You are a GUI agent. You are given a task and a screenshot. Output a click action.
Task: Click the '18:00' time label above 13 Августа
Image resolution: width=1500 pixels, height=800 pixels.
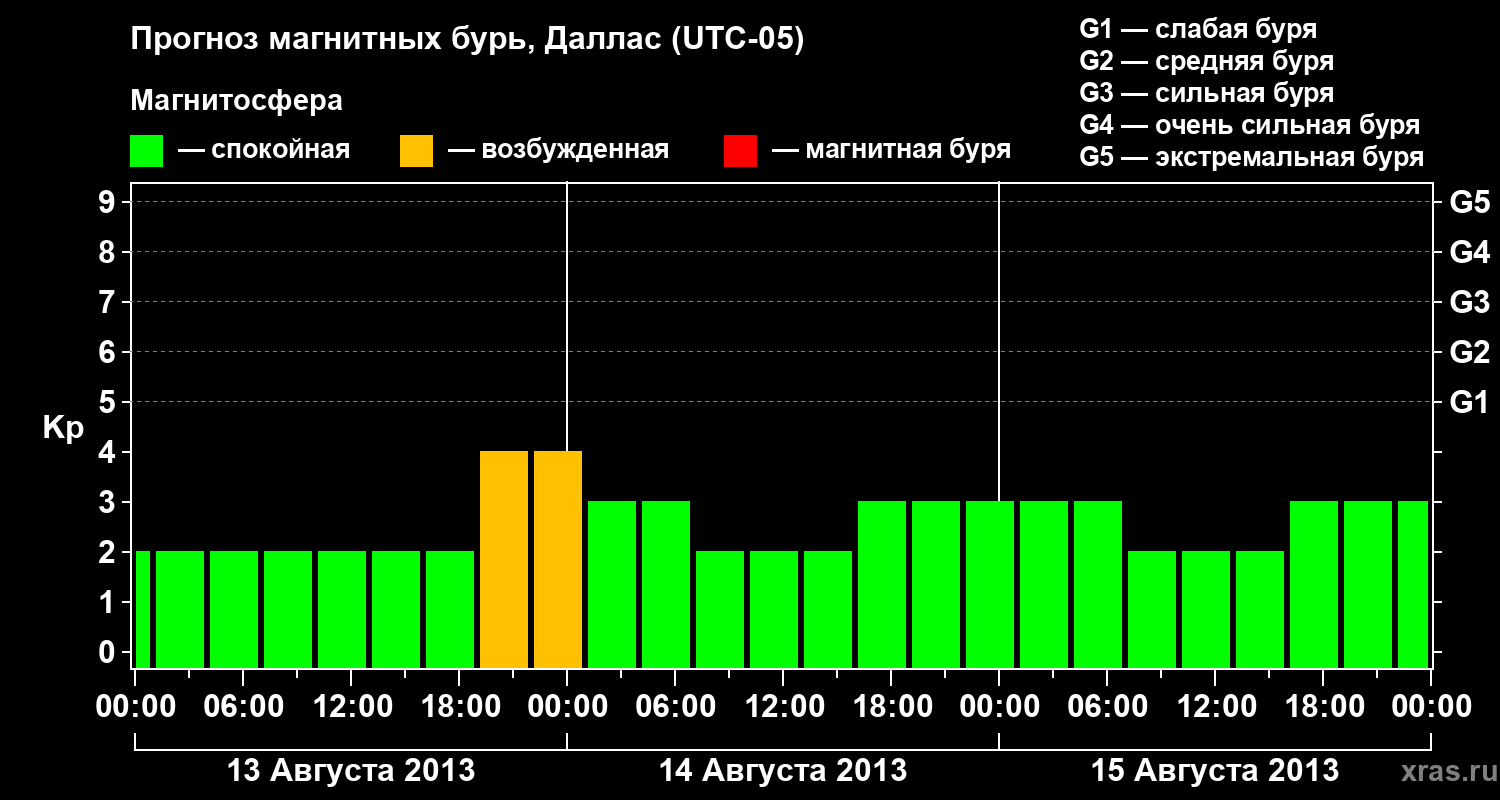pos(459,707)
